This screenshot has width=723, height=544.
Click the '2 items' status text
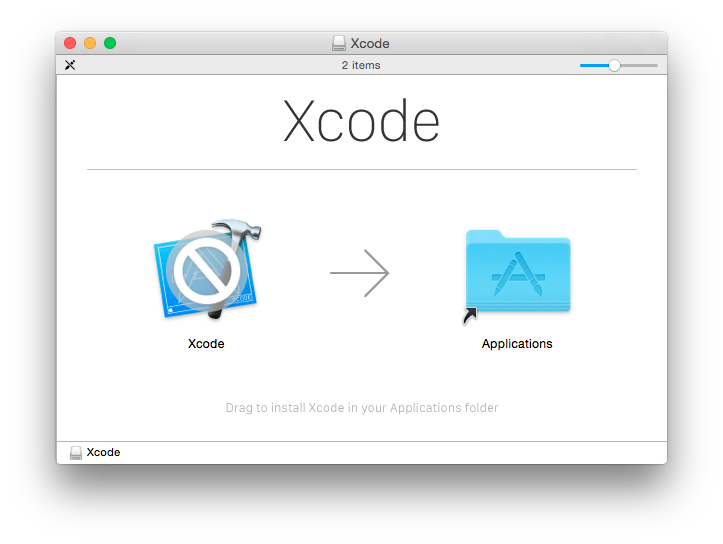[x=361, y=65]
